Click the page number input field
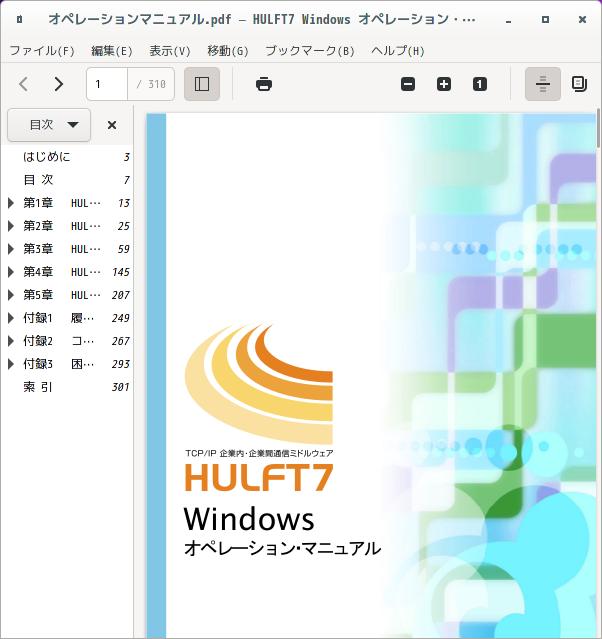Image resolution: width=602 pixels, height=639 pixels. [x=107, y=84]
